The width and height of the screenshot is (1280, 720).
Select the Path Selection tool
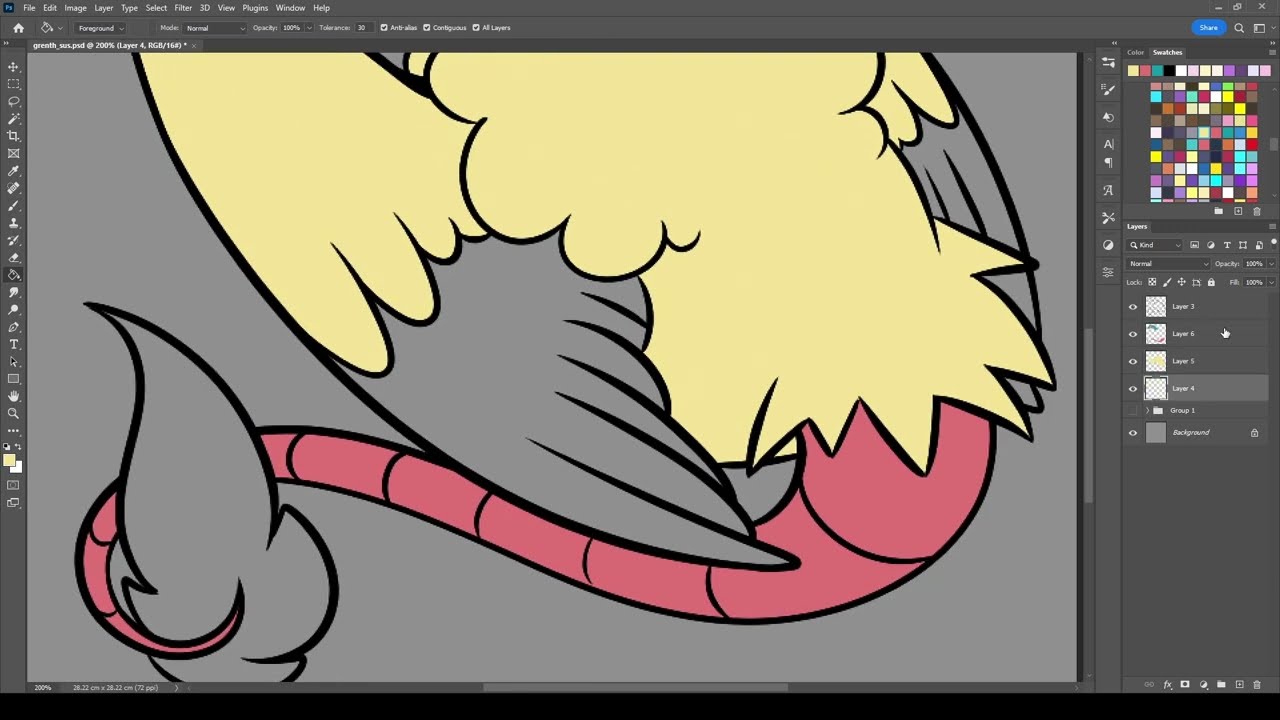click(x=14, y=361)
